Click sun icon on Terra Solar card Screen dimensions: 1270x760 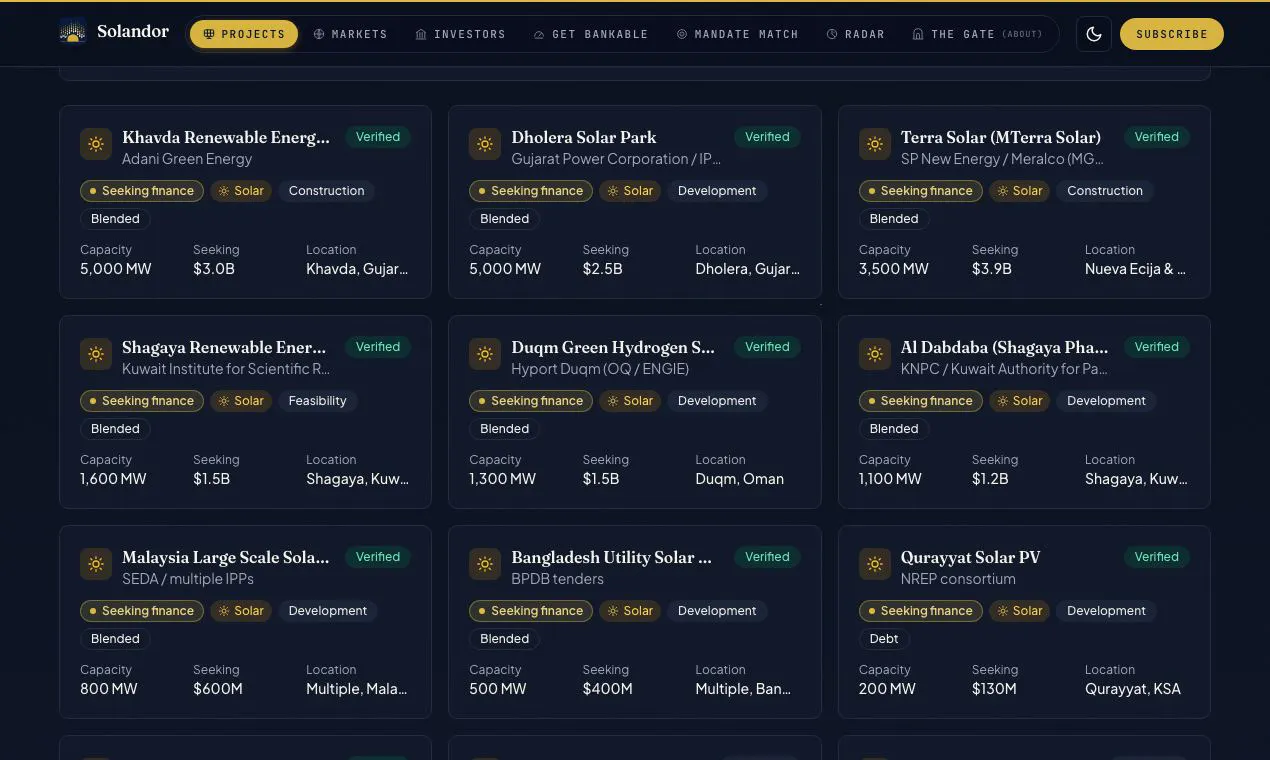tap(875, 144)
